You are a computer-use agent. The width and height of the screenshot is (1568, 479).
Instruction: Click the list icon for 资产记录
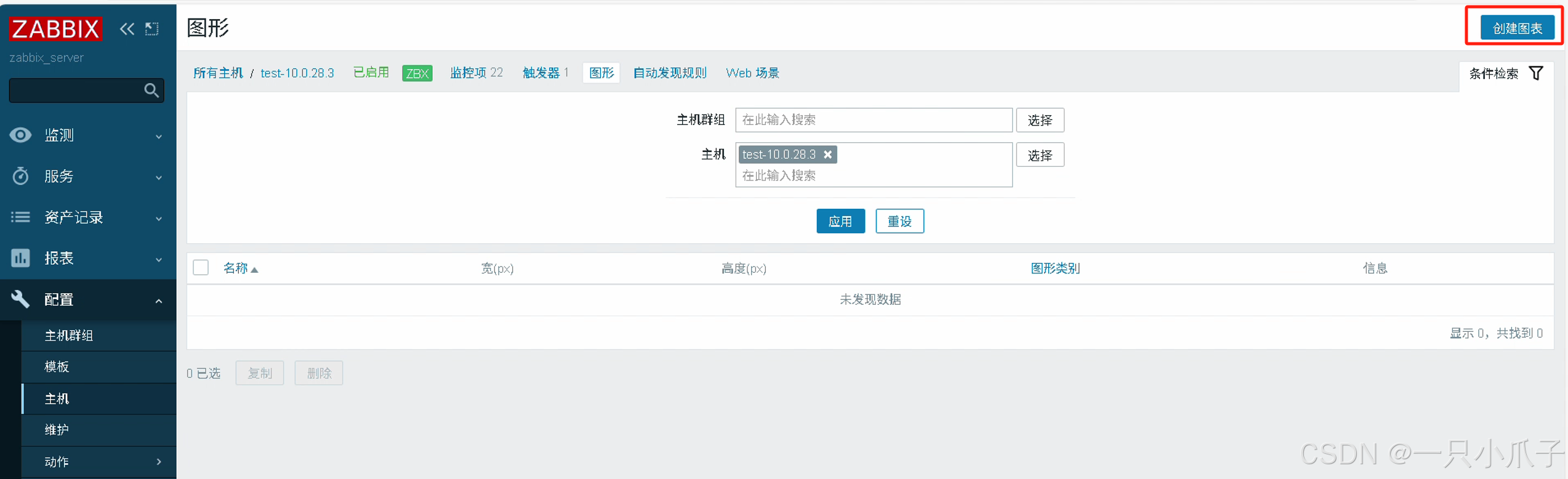[20, 217]
